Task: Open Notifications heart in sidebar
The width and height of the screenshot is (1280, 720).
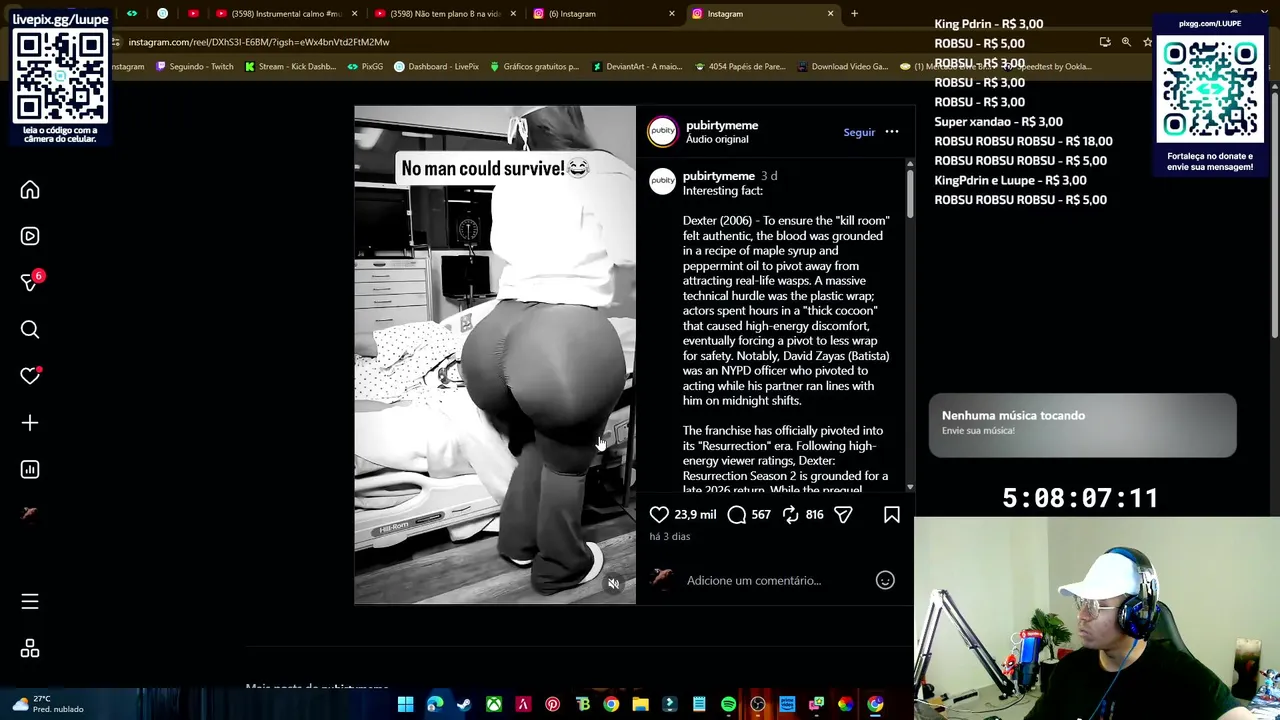Action: coord(30,376)
